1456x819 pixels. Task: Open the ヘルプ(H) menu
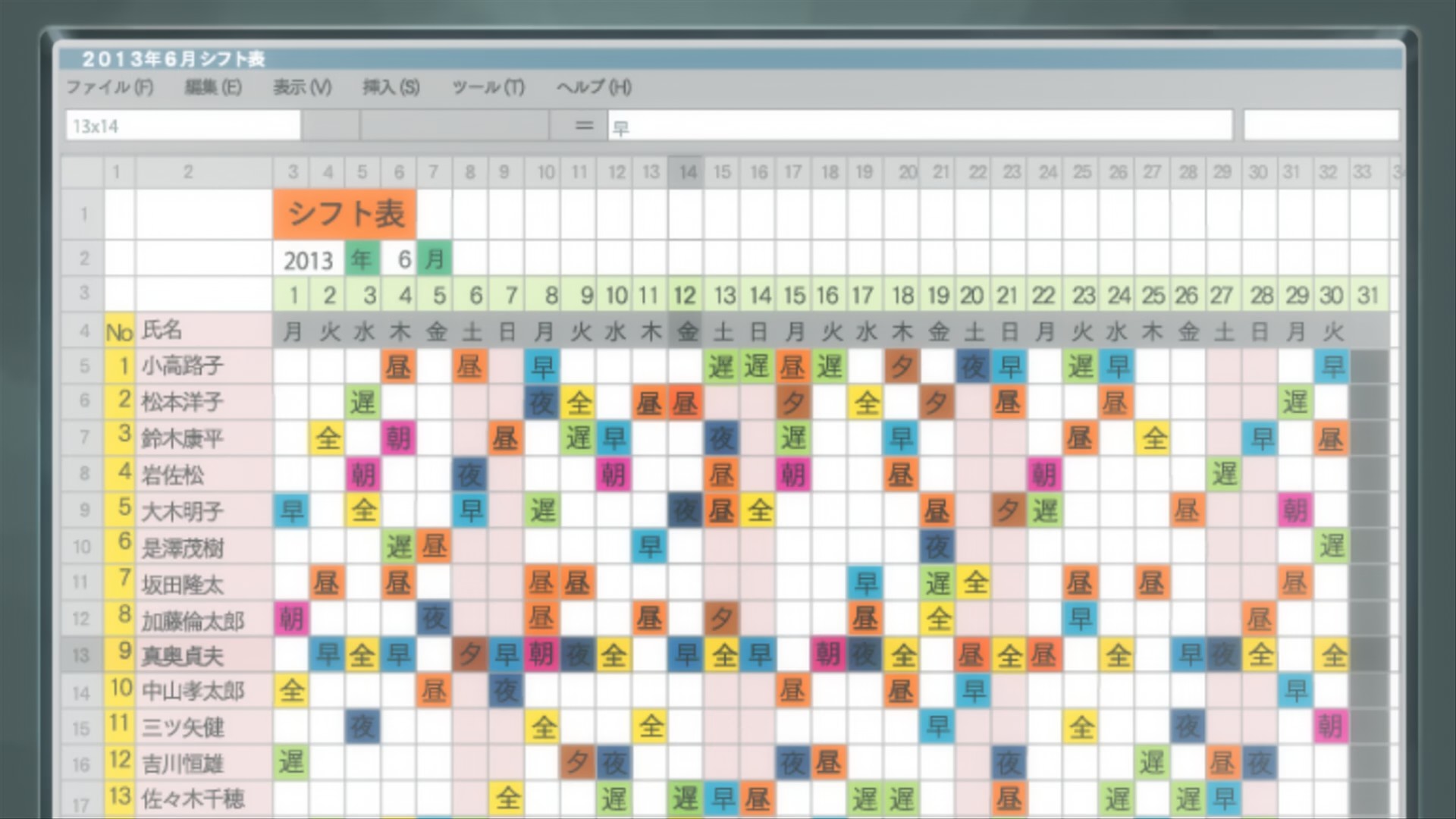click(594, 87)
